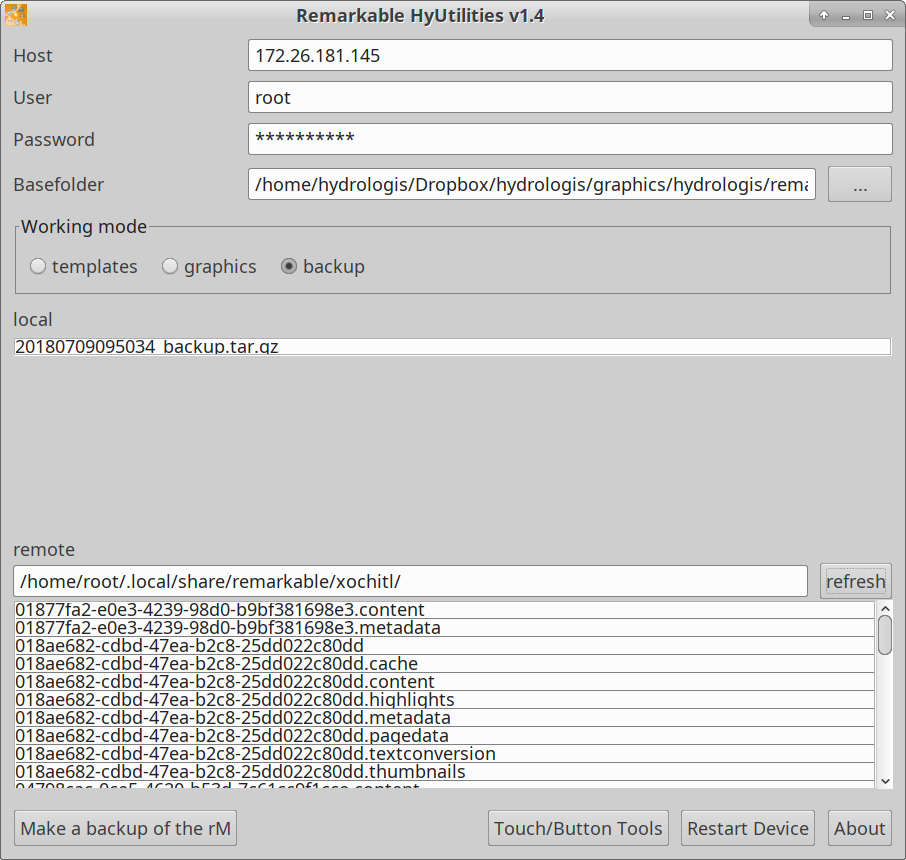The image size is (906, 860).
Task: Select the 018ae682-cdbd-47ea-b2c8-25dd022c80dd folder row
Action: (x=444, y=646)
